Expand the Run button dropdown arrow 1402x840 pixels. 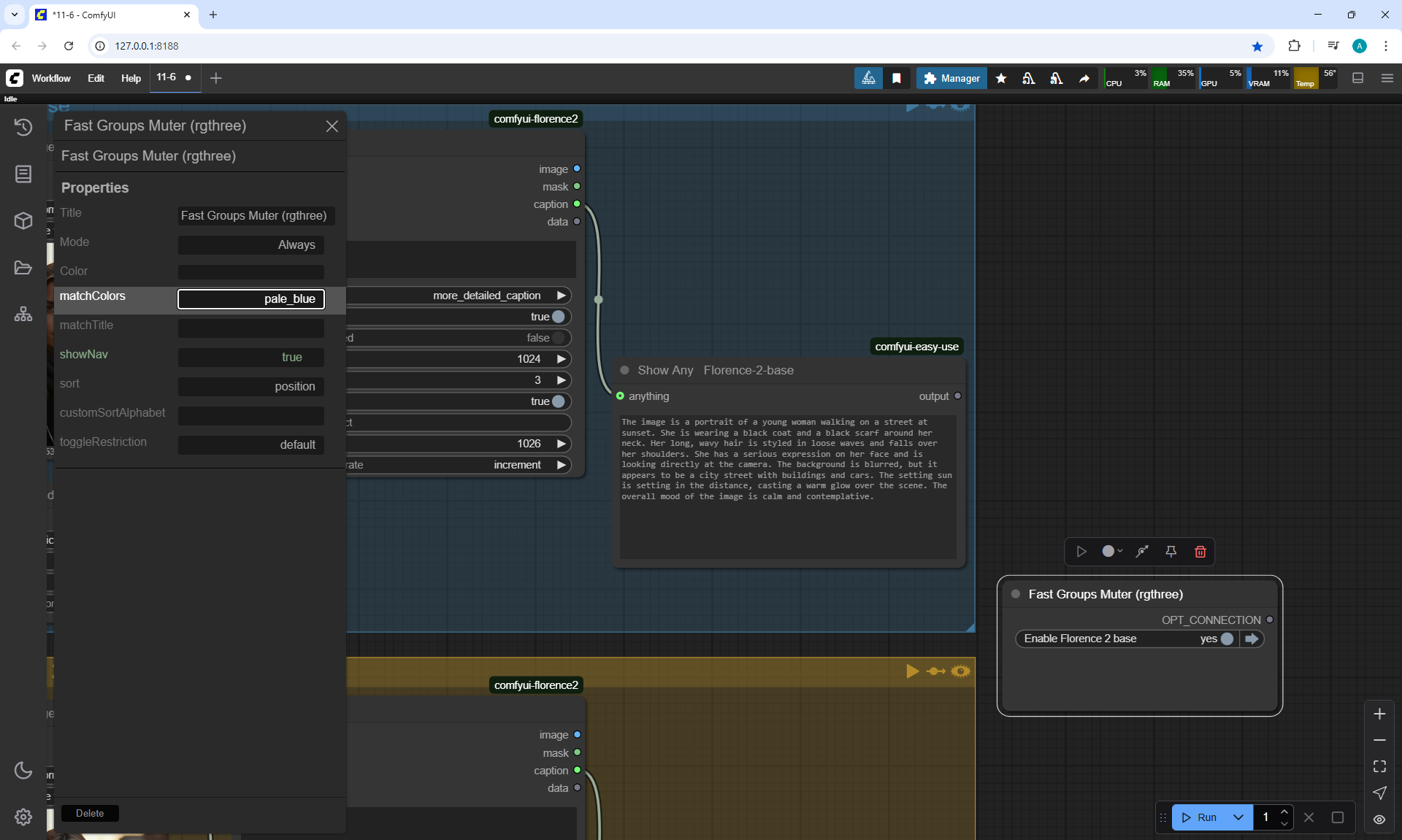click(x=1238, y=817)
